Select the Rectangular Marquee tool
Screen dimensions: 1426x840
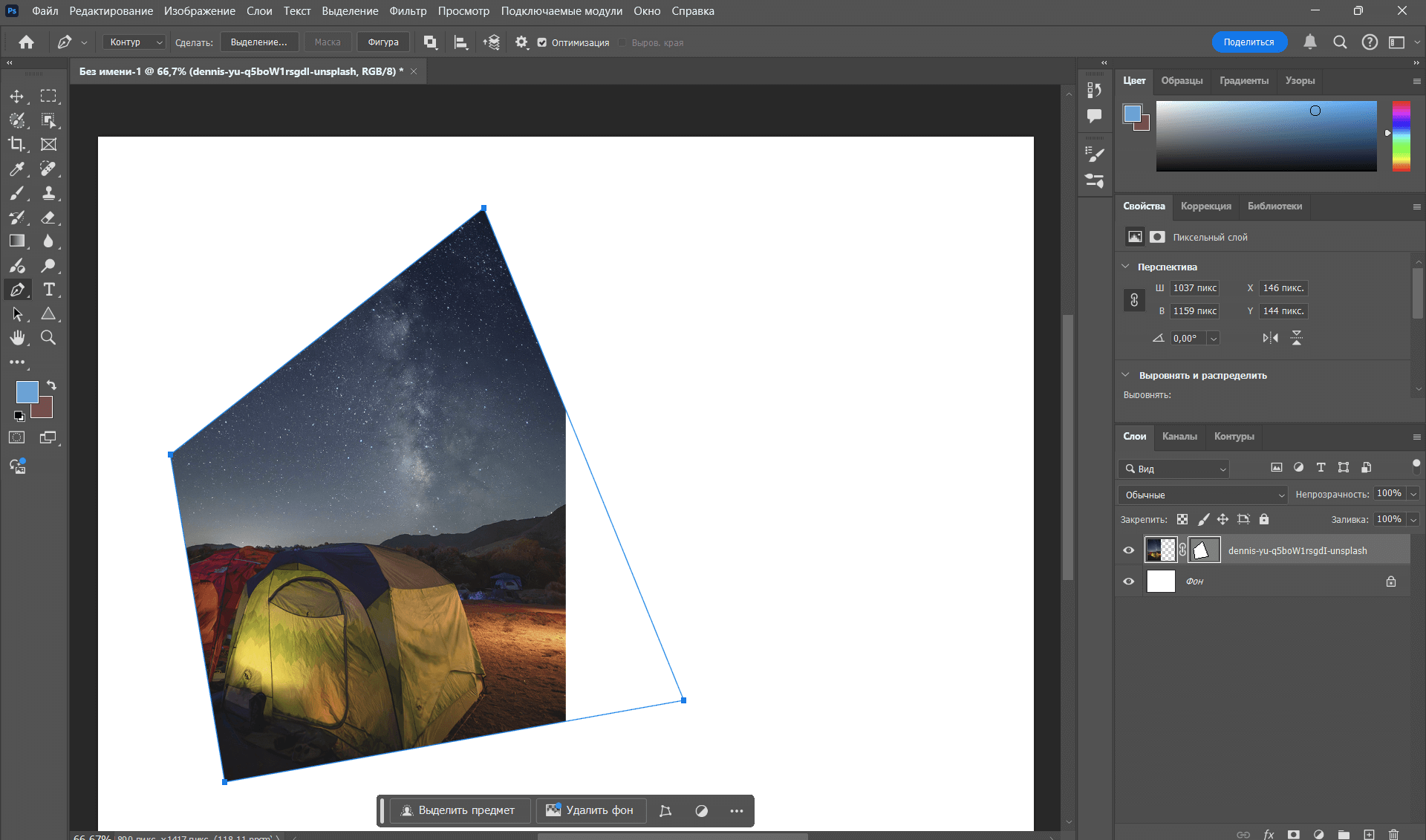[48, 97]
